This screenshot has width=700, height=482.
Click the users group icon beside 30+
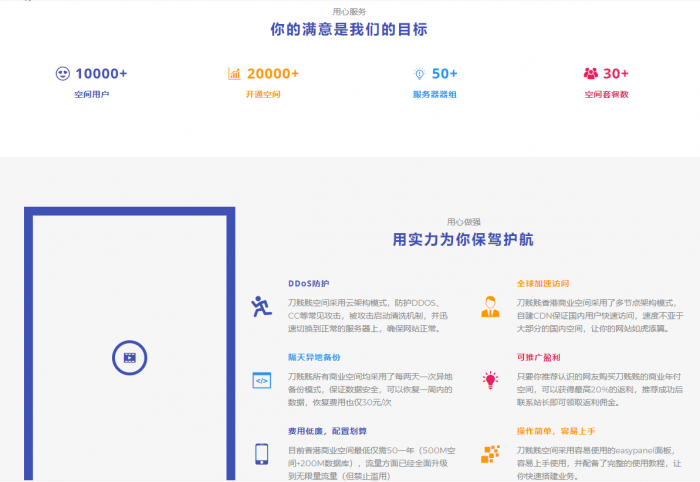click(590, 73)
